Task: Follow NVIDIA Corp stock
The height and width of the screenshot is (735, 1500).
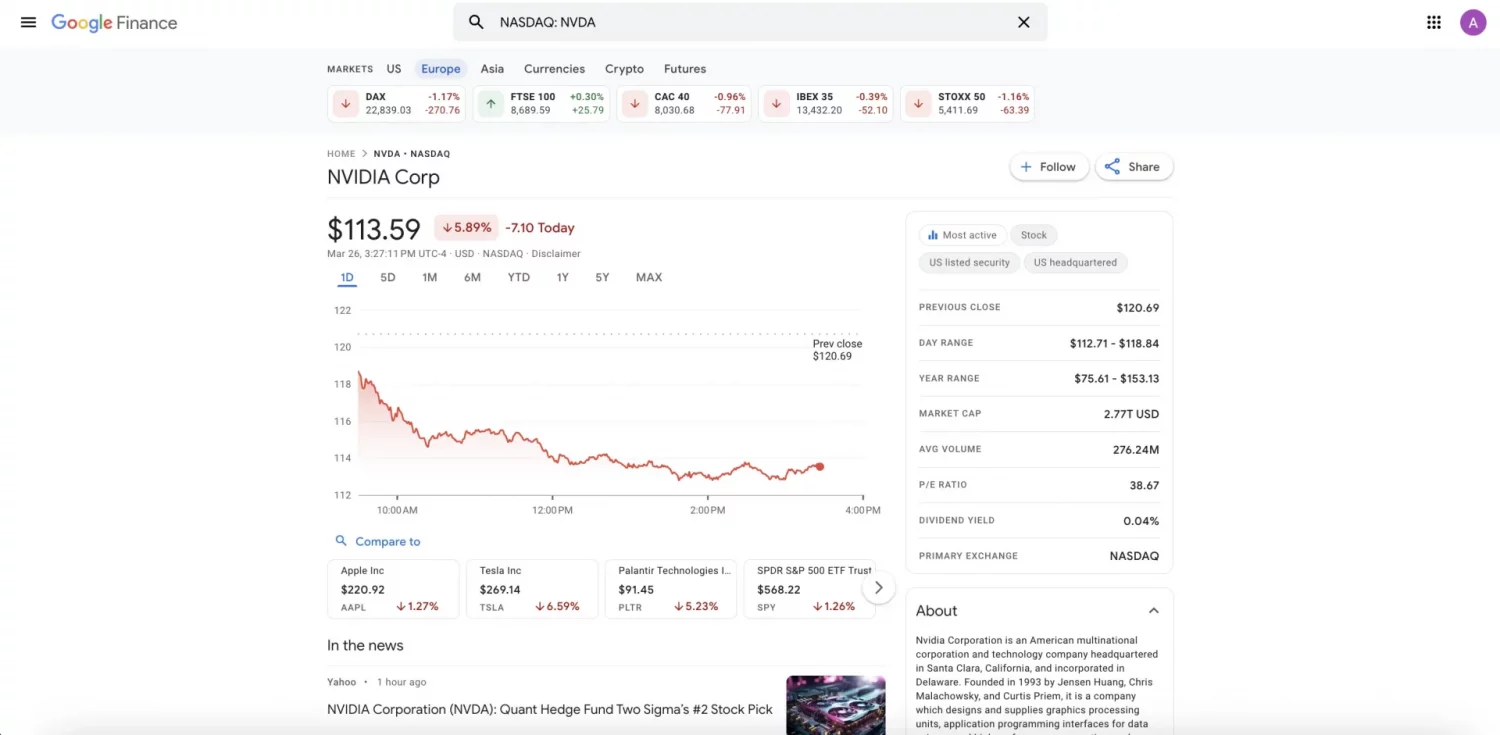Action: tap(1049, 167)
